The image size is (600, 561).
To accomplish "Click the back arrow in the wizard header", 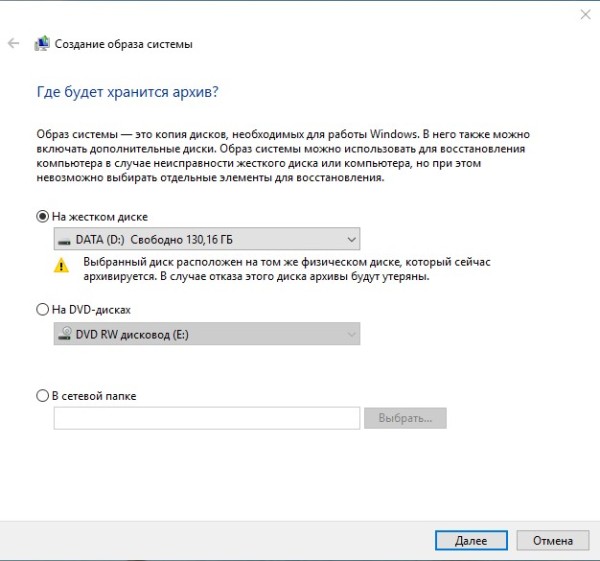I will [13, 44].
